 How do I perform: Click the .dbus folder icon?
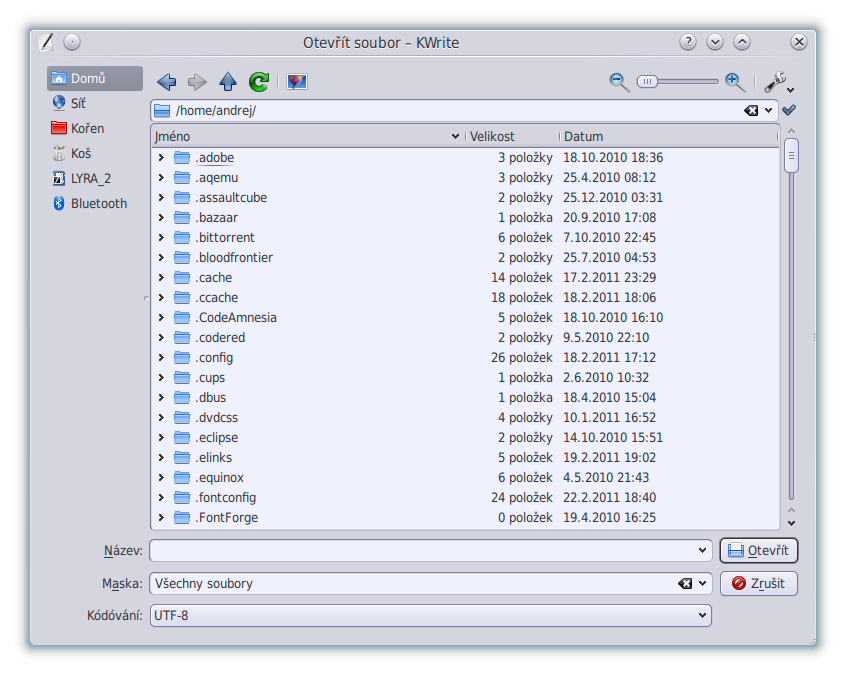182,397
